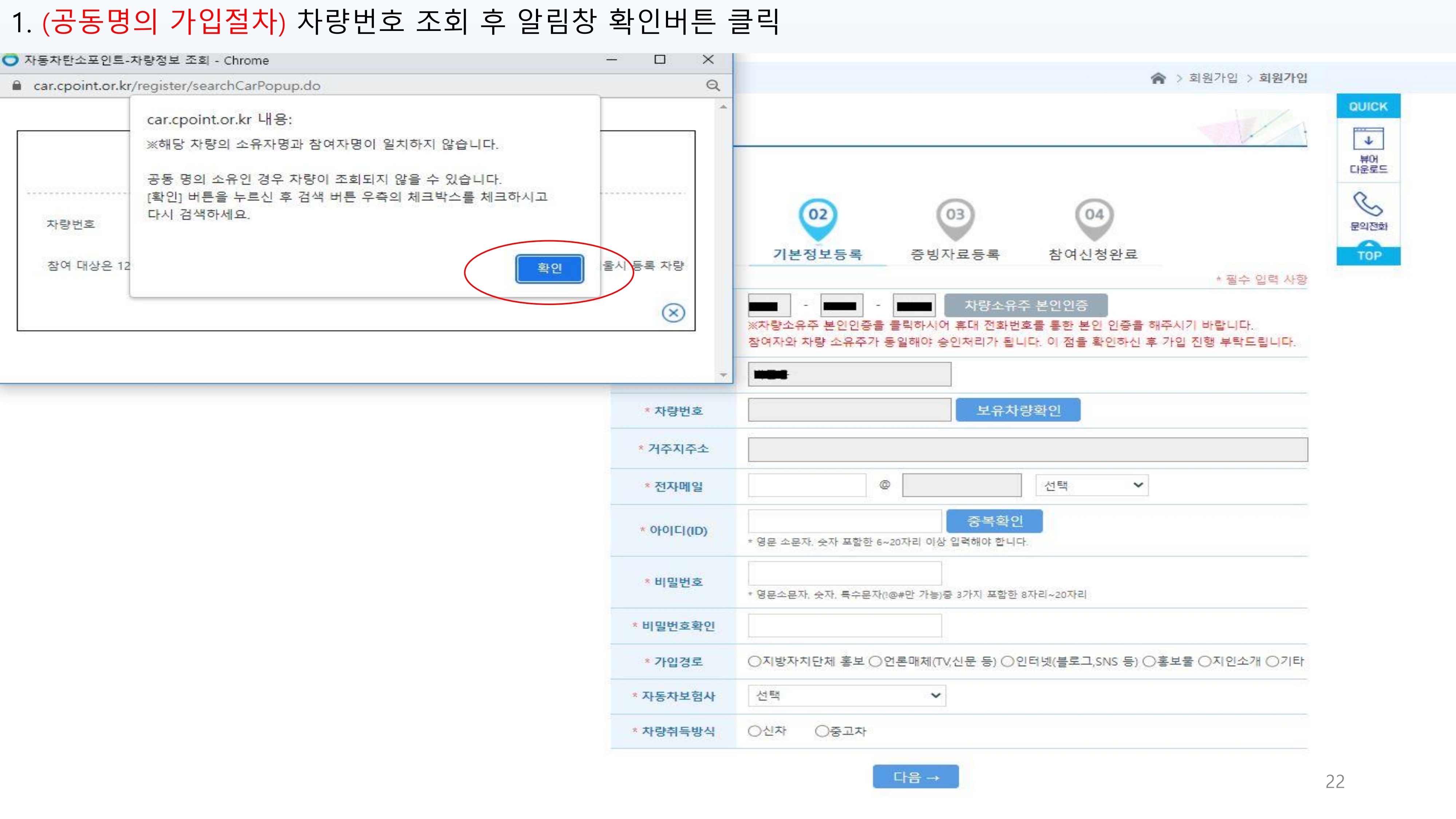The width and height of the screenshot is (1456, 819).
Task: Click the 중복확인 ID check button
Action: pos(994,521)
